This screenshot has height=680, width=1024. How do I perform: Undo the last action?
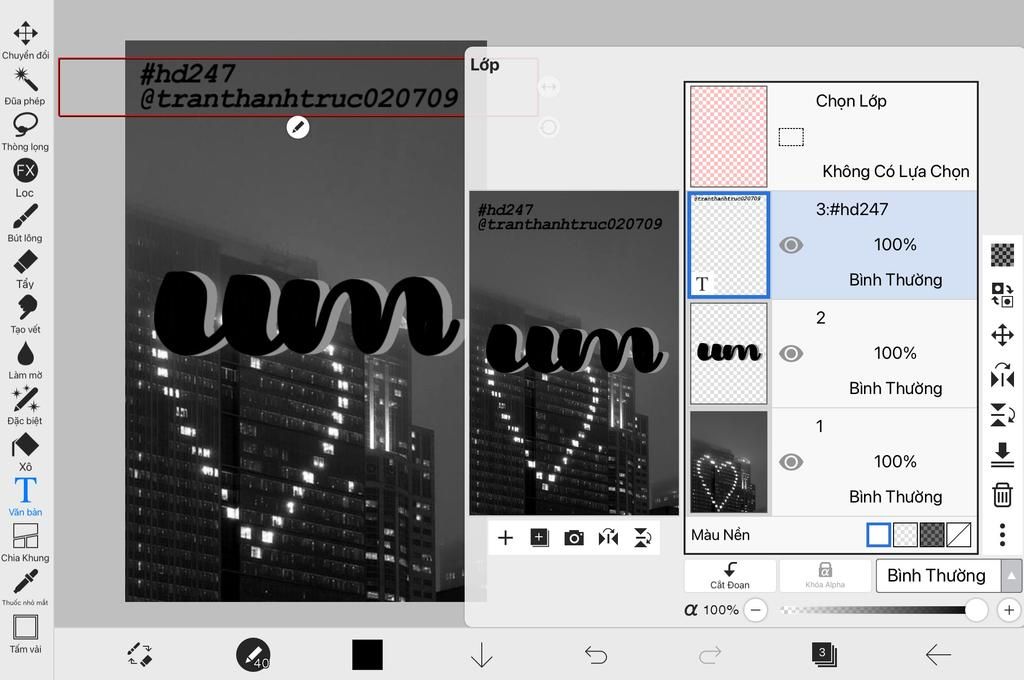click(x=596, y=655)
